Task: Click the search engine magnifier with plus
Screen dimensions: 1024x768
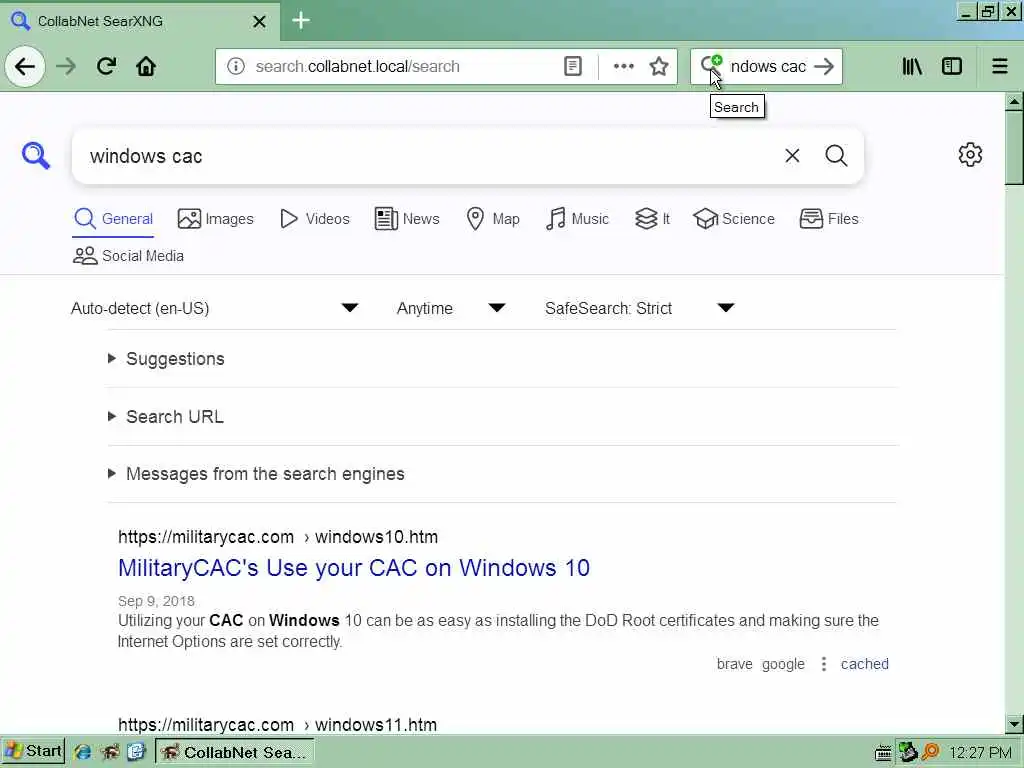Action: pyautogui.click(x=711, y=65)
